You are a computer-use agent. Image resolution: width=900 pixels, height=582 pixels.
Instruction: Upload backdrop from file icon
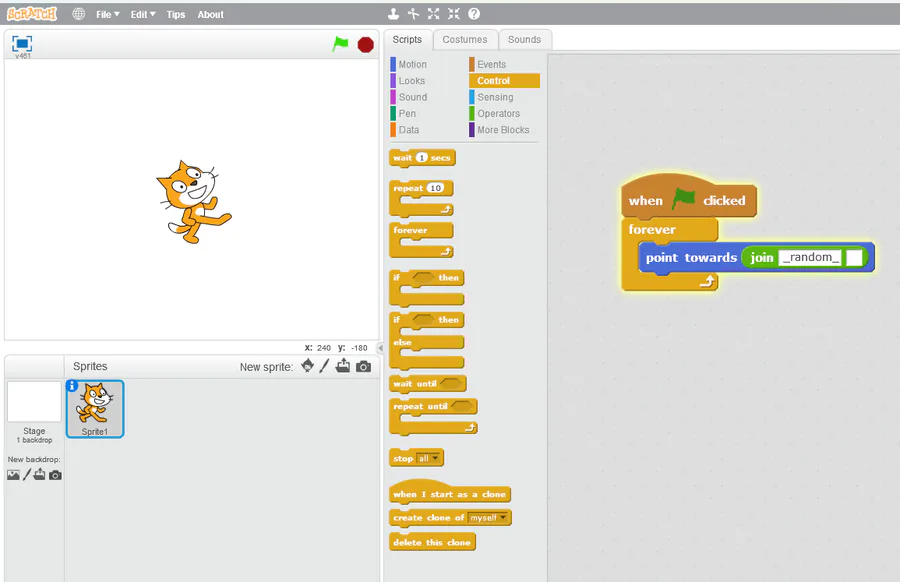pyautogui.click(x=39, y=474)
